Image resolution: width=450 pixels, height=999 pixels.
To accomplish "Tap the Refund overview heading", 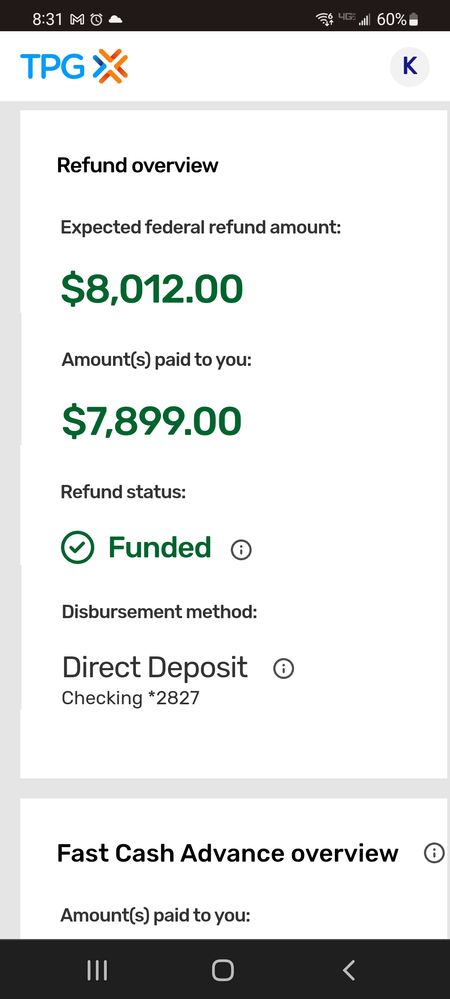I will tap(138, 166).
